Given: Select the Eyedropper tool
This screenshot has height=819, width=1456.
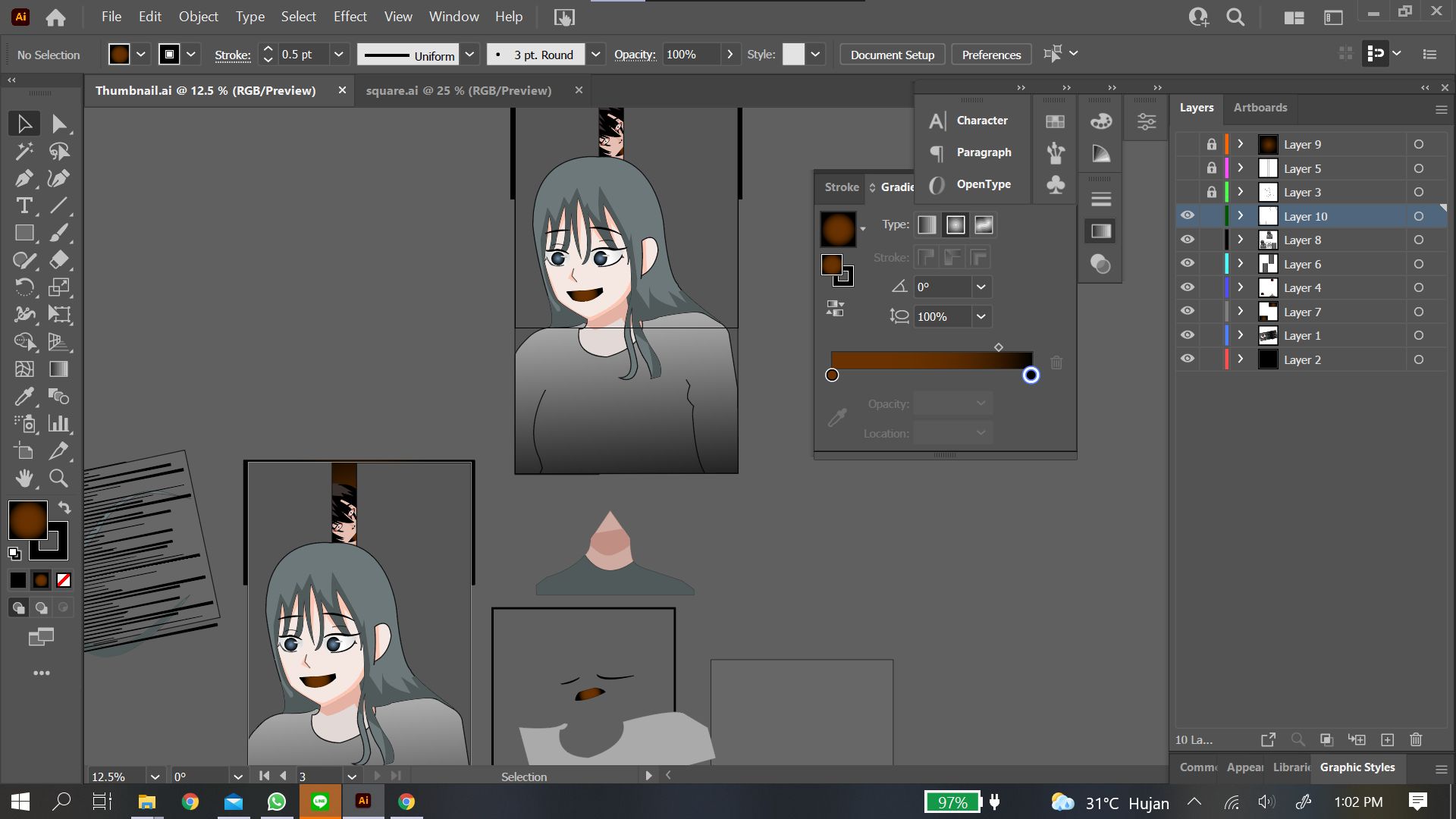Looking at the screenshot, I should pos(24,397).
